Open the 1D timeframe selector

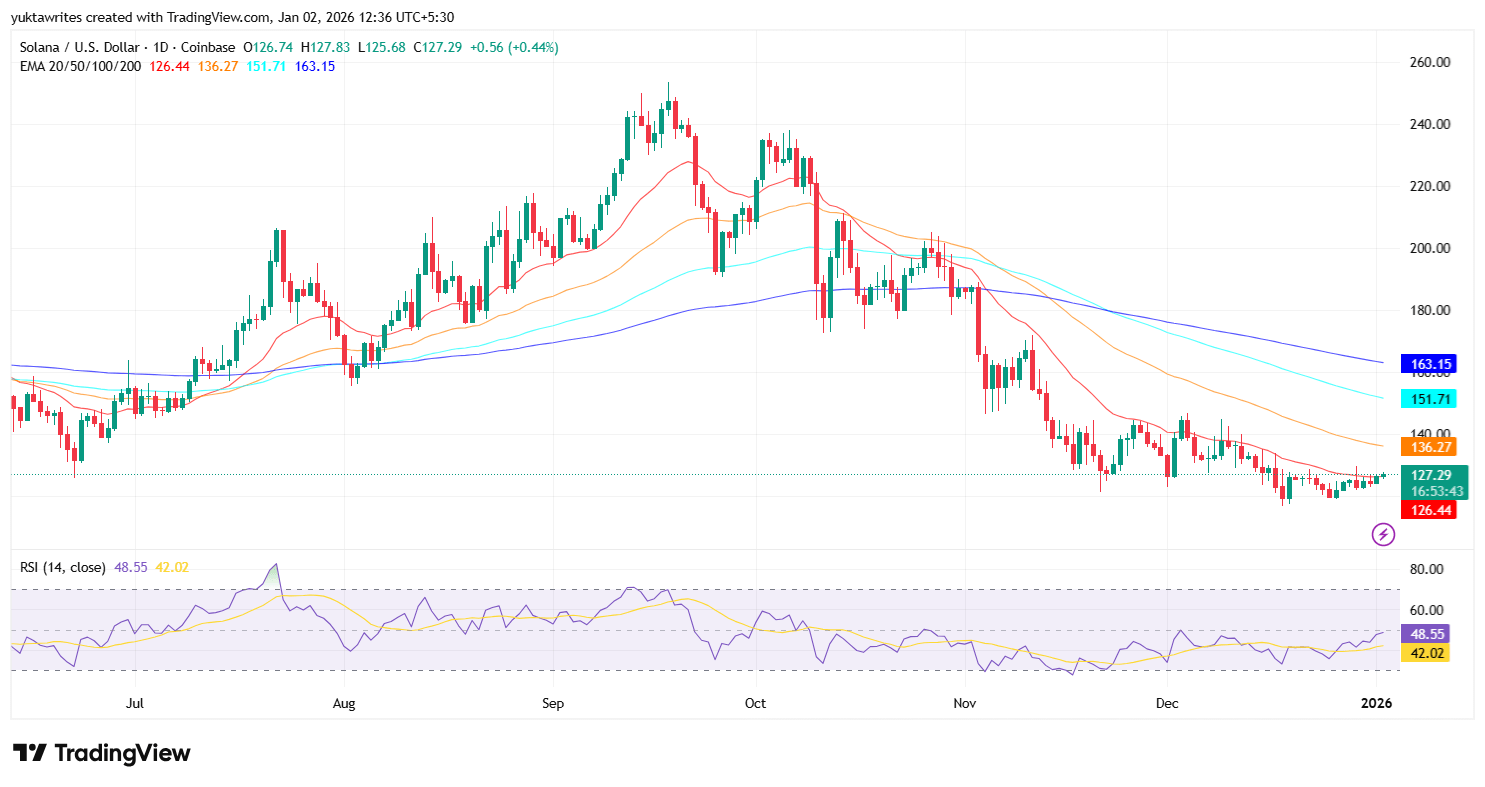[x=159, y=46]
